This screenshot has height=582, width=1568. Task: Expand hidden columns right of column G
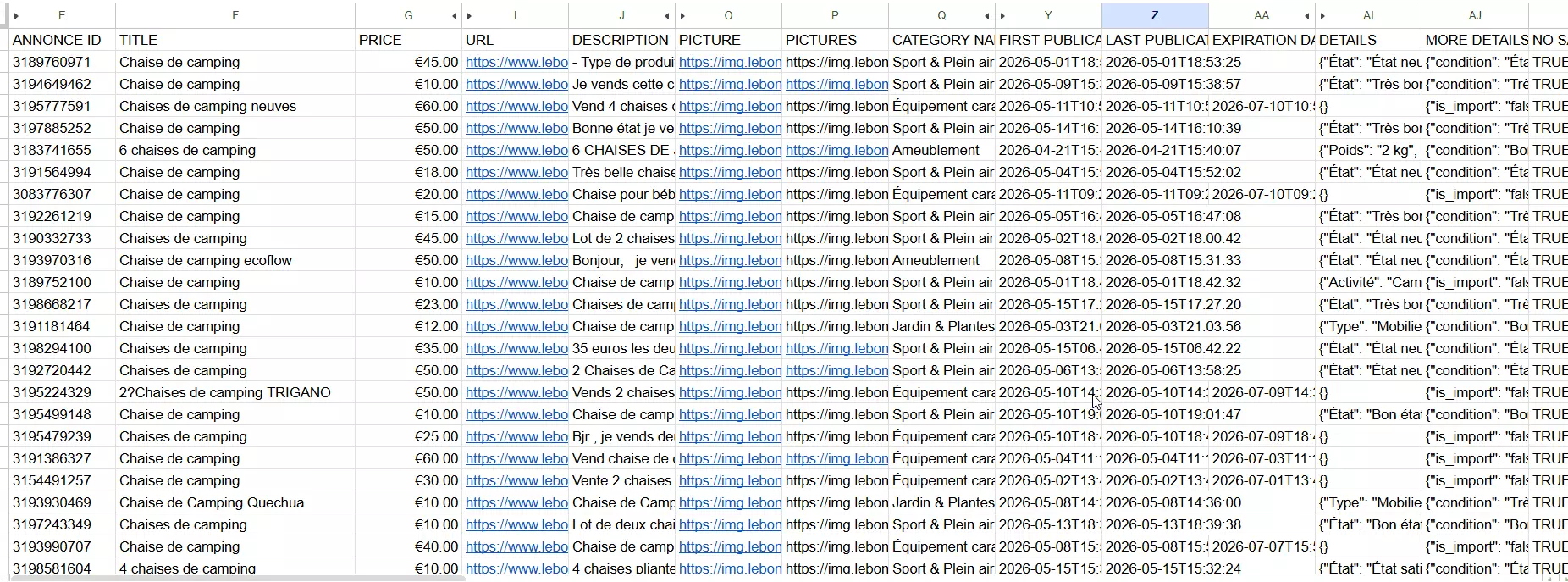pos(454,16)
